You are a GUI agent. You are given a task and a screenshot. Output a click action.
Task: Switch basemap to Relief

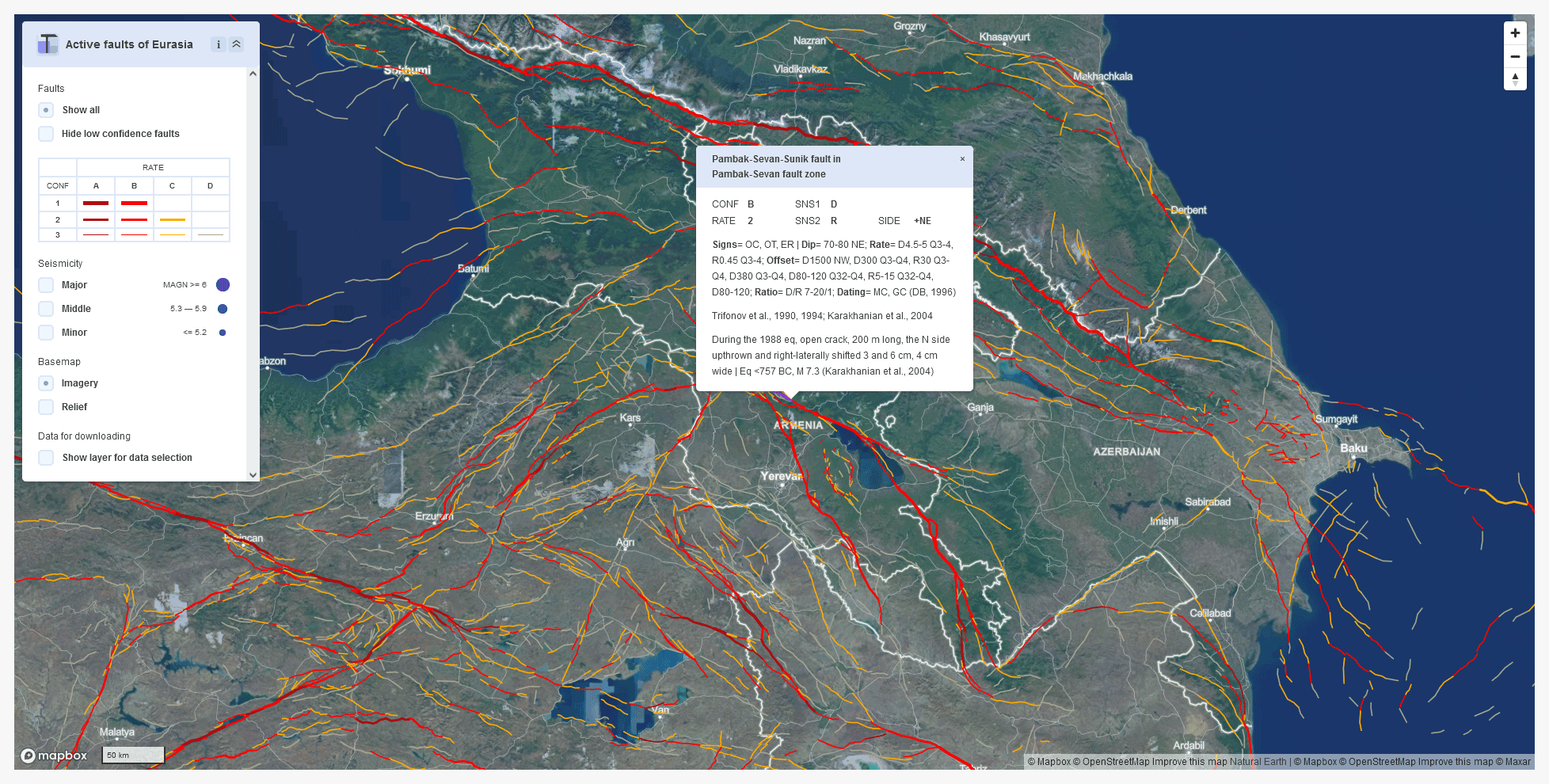46,407
